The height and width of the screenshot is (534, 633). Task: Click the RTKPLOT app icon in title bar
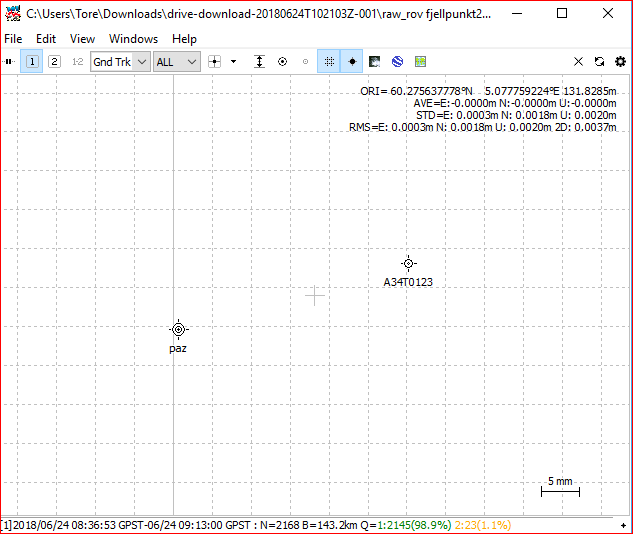coord(13,13)
